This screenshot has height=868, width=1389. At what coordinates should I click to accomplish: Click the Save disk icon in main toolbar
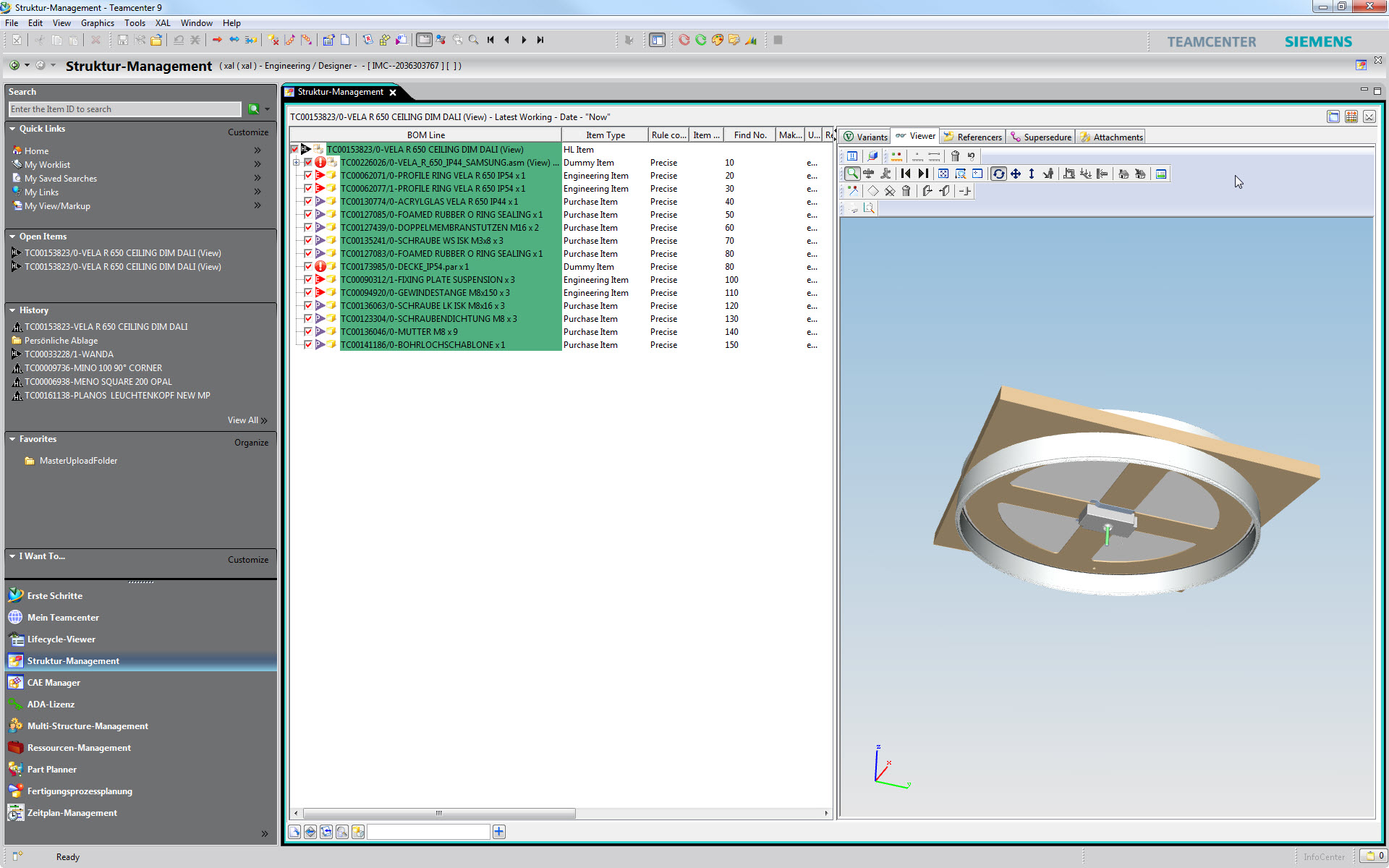(x=122, y=40)
